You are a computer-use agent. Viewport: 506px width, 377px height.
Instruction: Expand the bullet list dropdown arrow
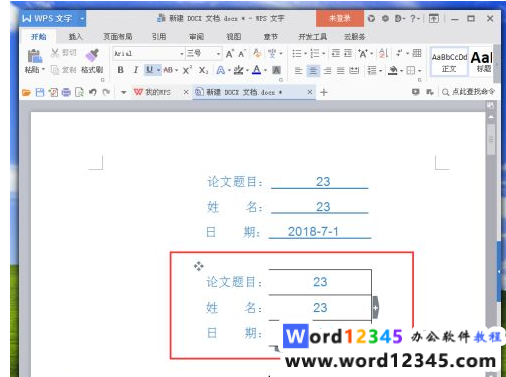click(305, 54)
